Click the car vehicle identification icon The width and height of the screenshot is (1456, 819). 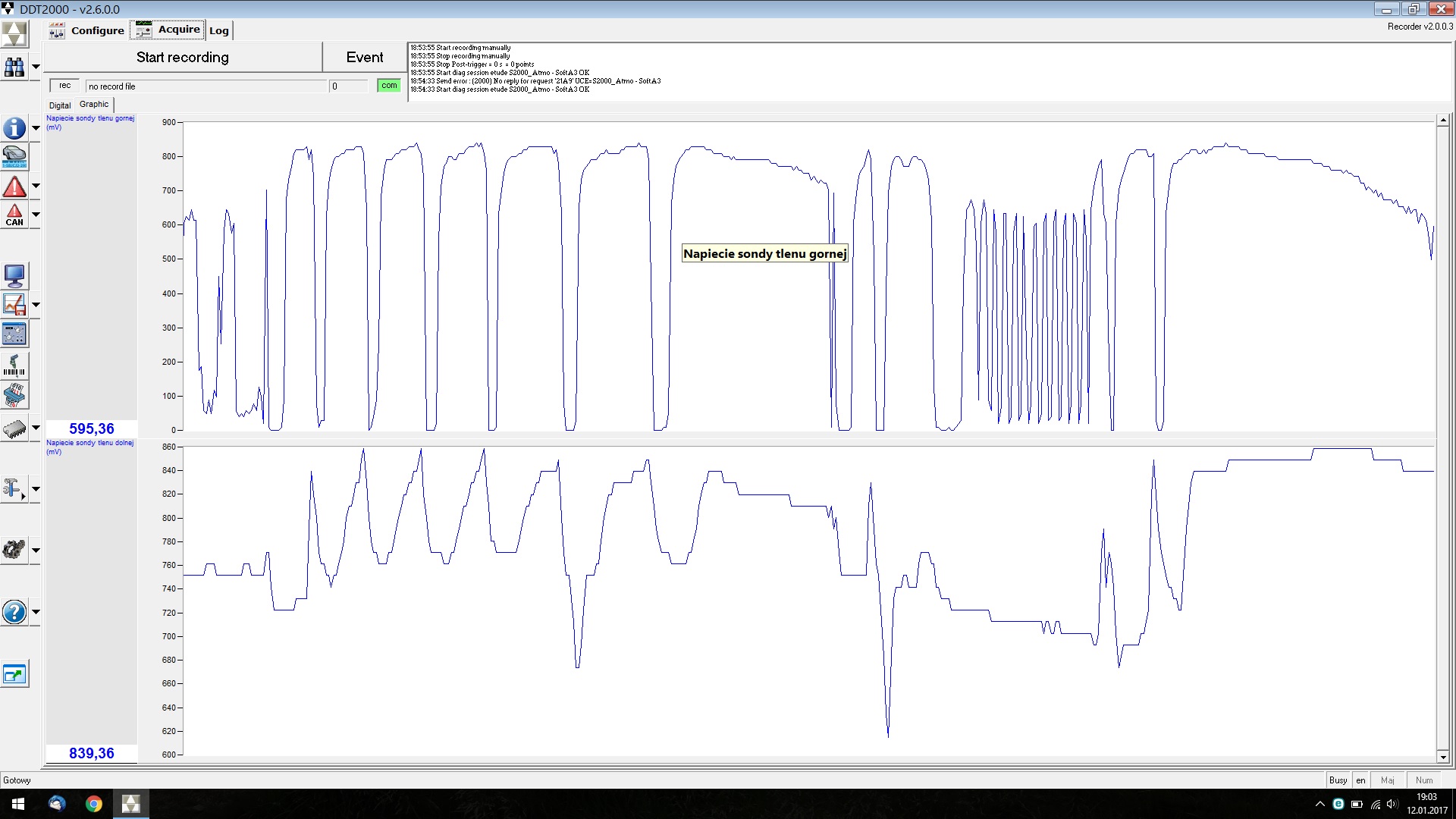[14, 157]
